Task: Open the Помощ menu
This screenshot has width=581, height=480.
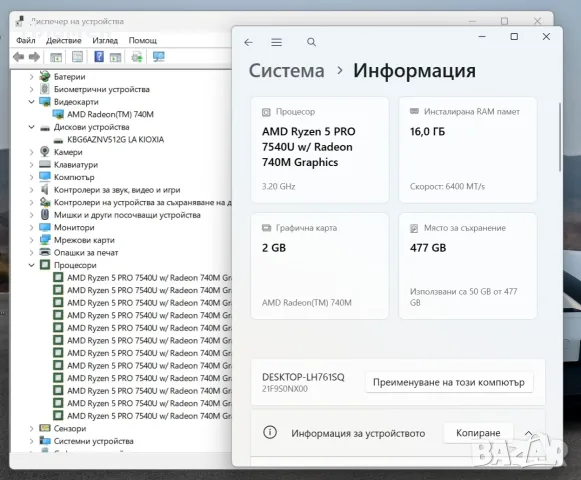Action: 143,40
